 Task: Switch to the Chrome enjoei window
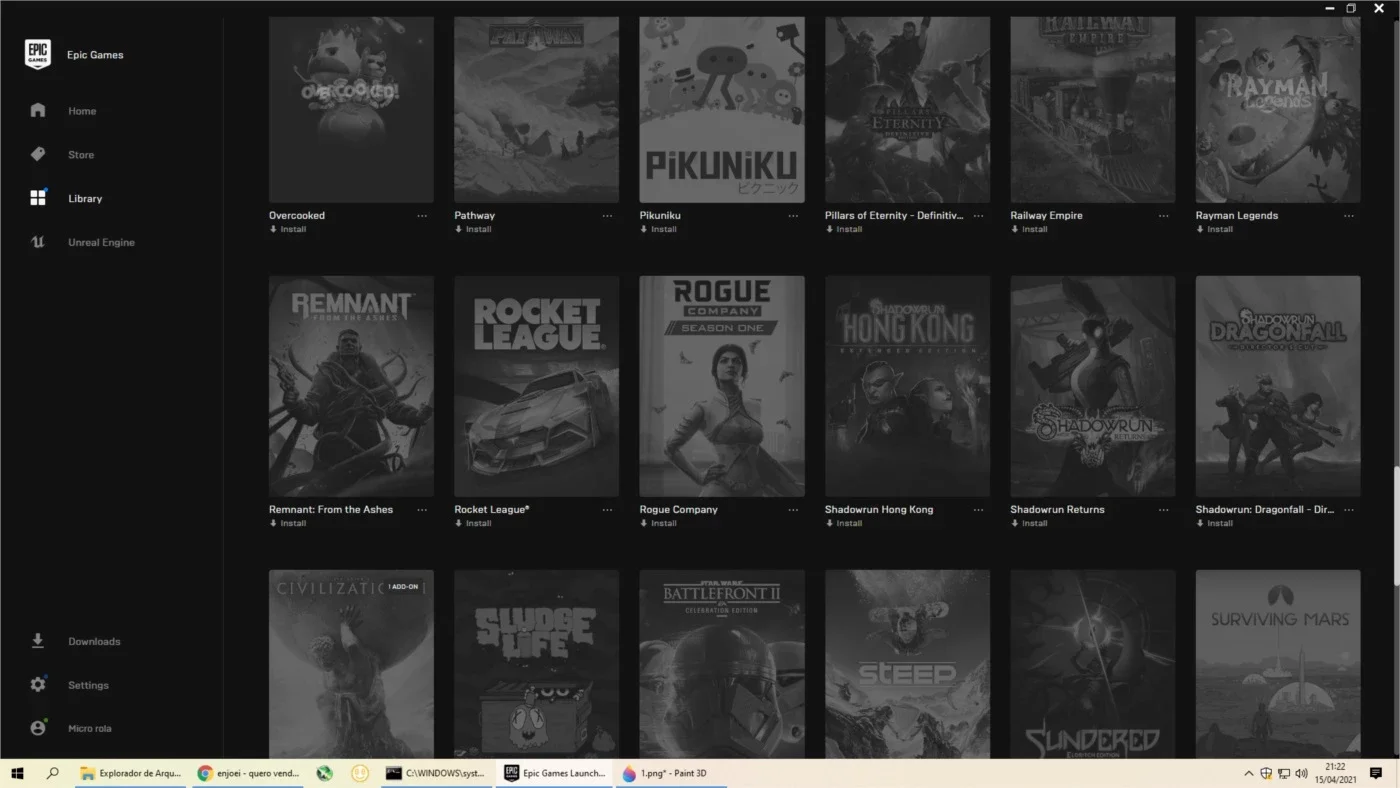click(249, 773)
